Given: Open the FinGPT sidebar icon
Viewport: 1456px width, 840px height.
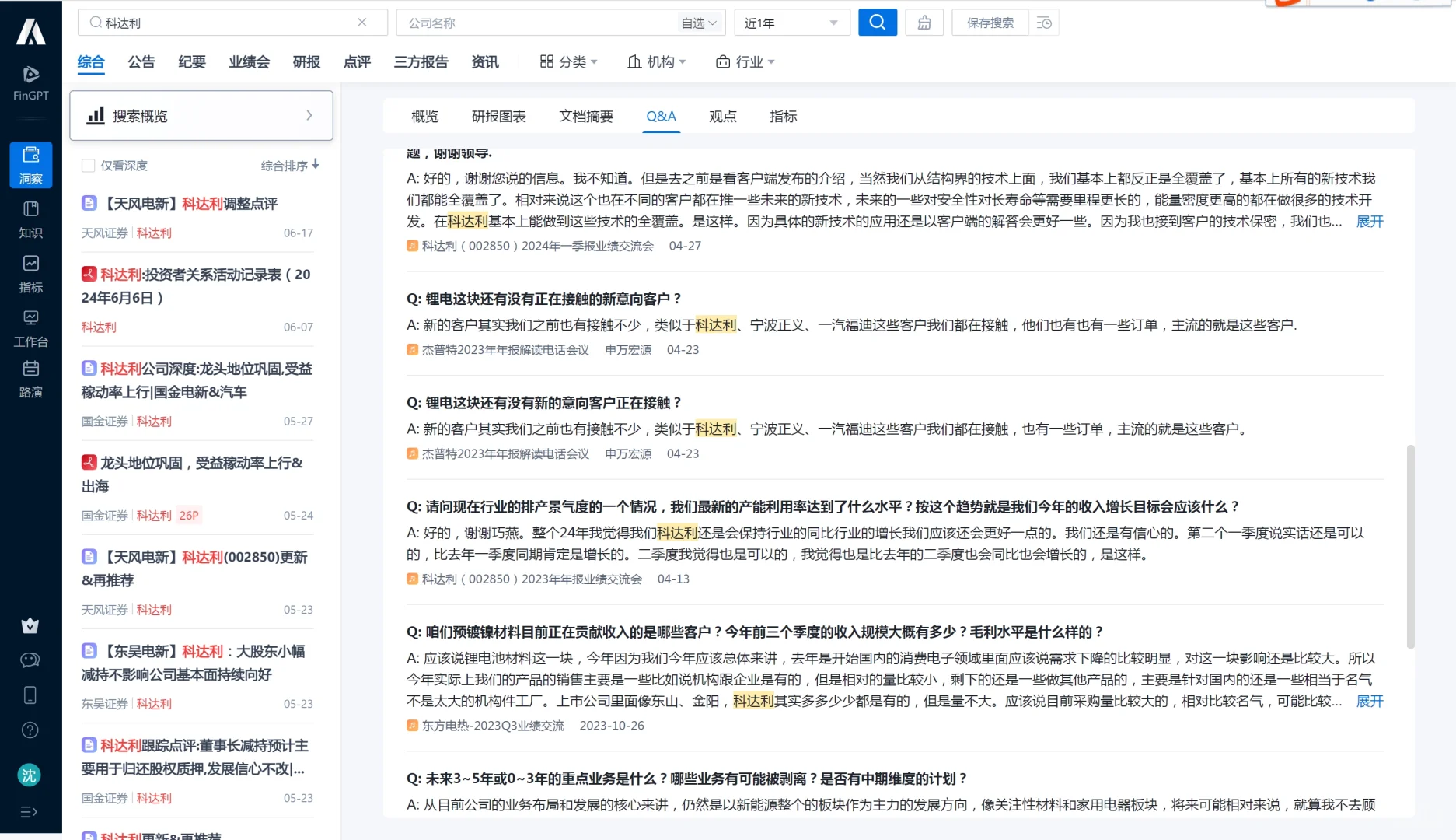Looking at the screenshot, I should (x=30, y=83).
